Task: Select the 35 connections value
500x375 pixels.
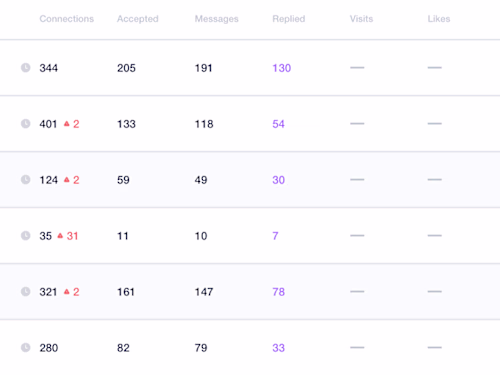Action: pos(46,236)
